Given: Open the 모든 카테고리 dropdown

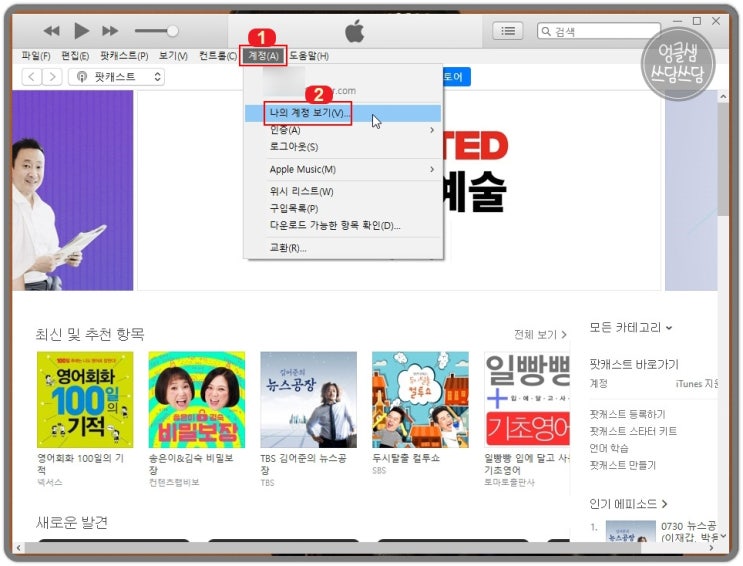Looking at the screenshot, I should tap(630, 328).
